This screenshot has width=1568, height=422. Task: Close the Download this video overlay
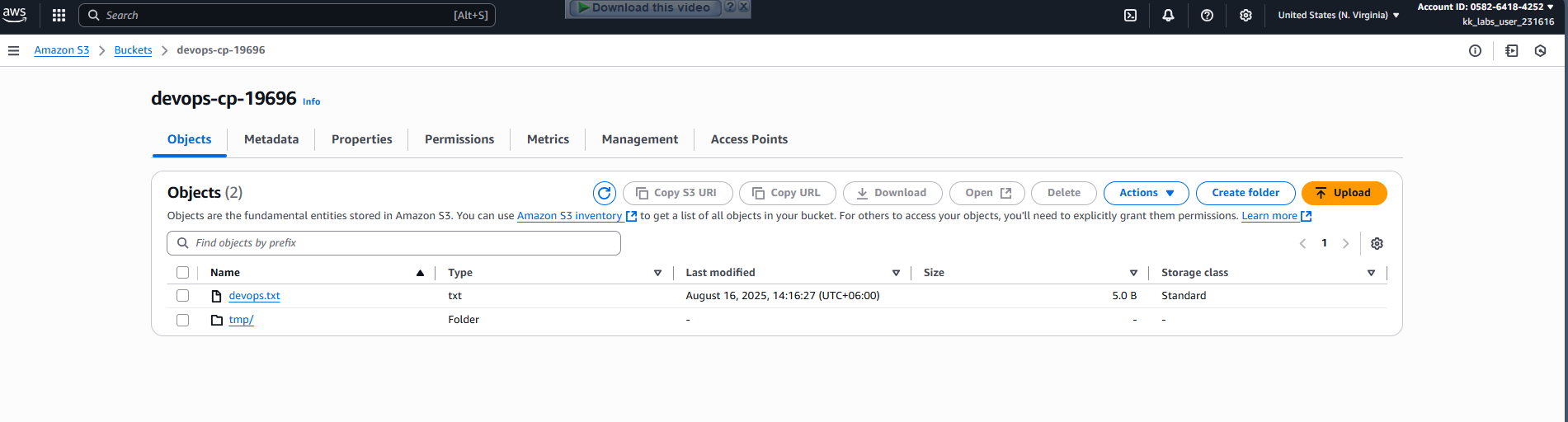[x=743, y=7]
